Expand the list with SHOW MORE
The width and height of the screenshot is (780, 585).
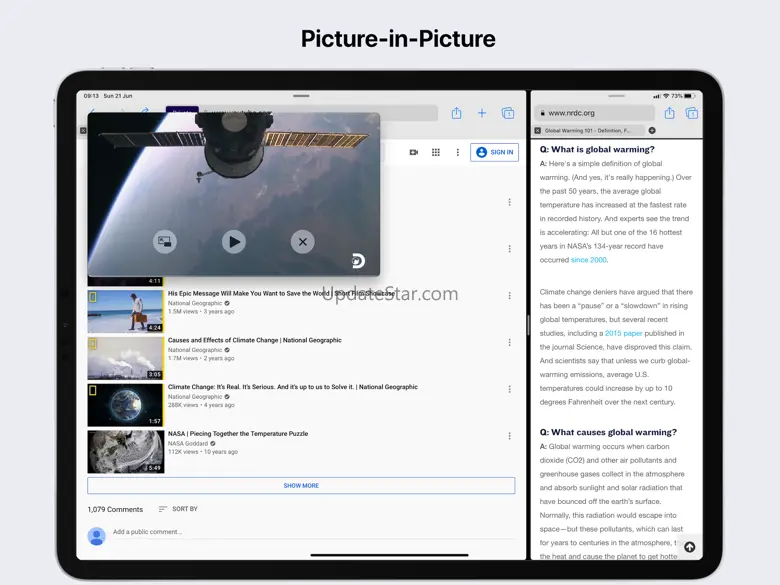(x=301, y=486)
